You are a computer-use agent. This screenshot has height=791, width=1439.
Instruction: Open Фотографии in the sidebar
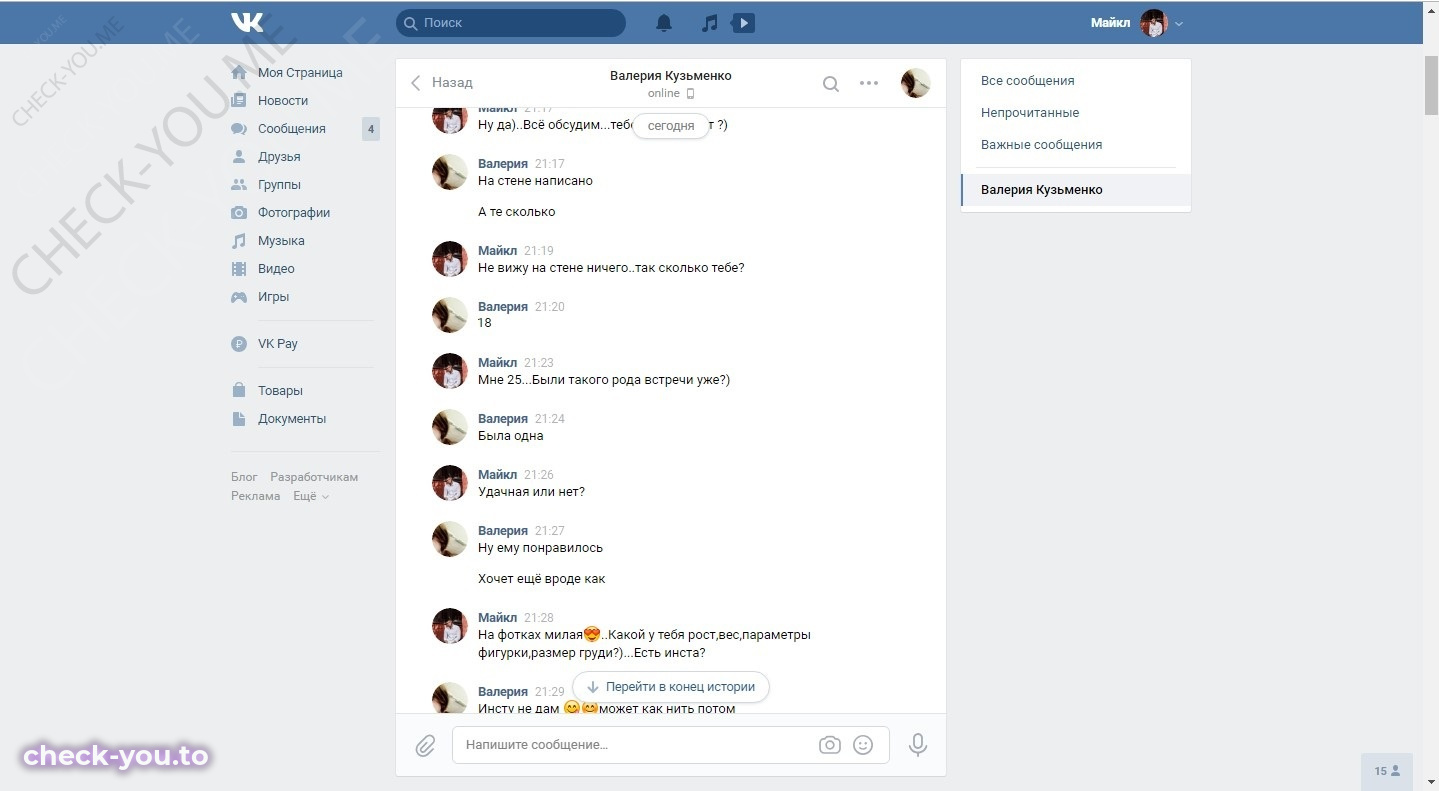(294, 213)
